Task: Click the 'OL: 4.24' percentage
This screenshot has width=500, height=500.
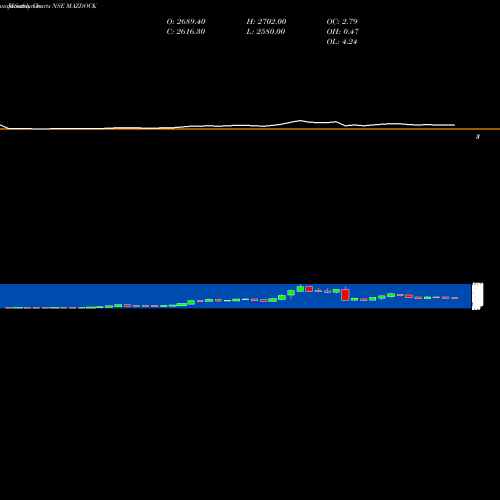Action: pyautogui.click(x=342, y=41)
